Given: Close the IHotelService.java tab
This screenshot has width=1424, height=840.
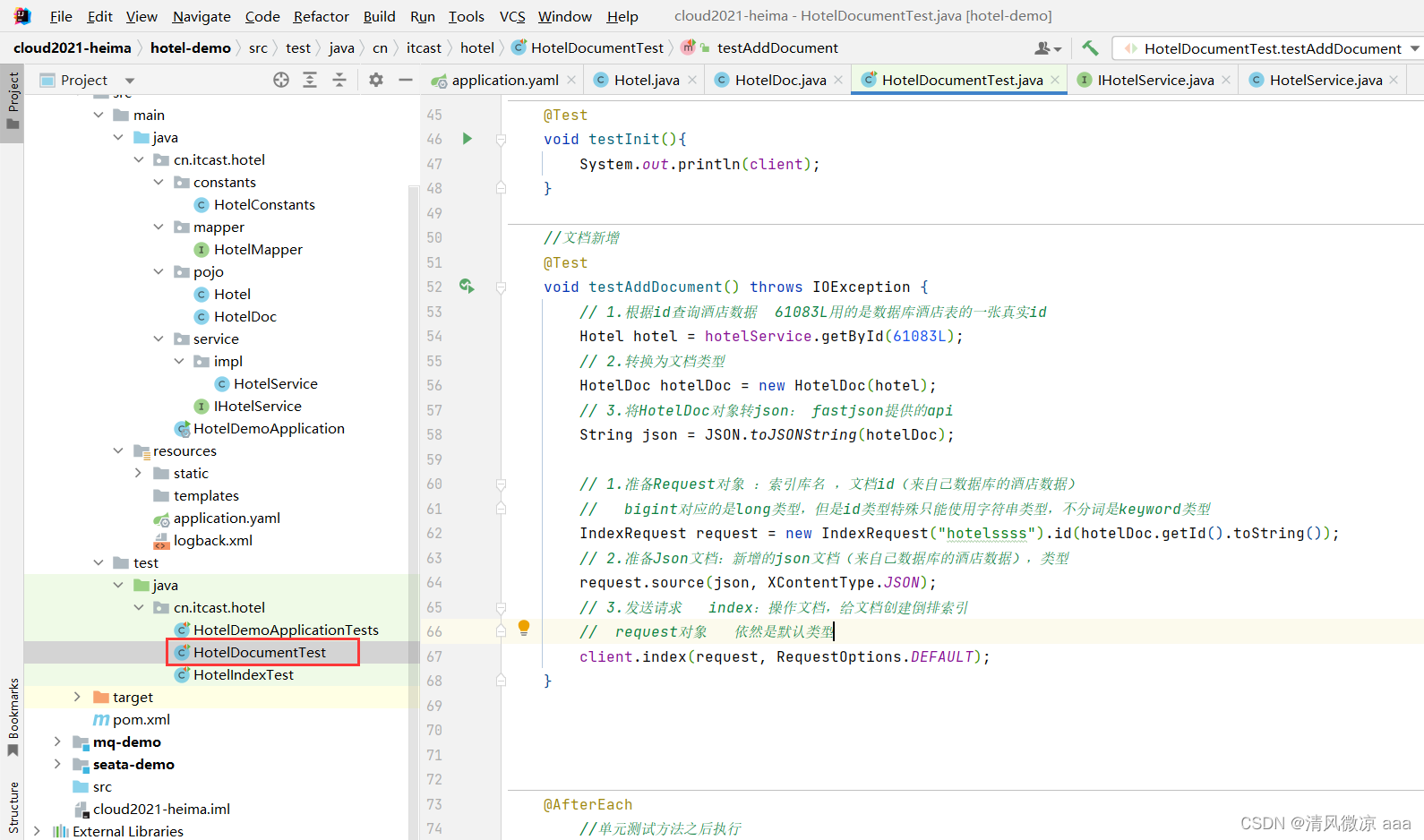Looking at the screenshot, I should [x=1226, y=80].
